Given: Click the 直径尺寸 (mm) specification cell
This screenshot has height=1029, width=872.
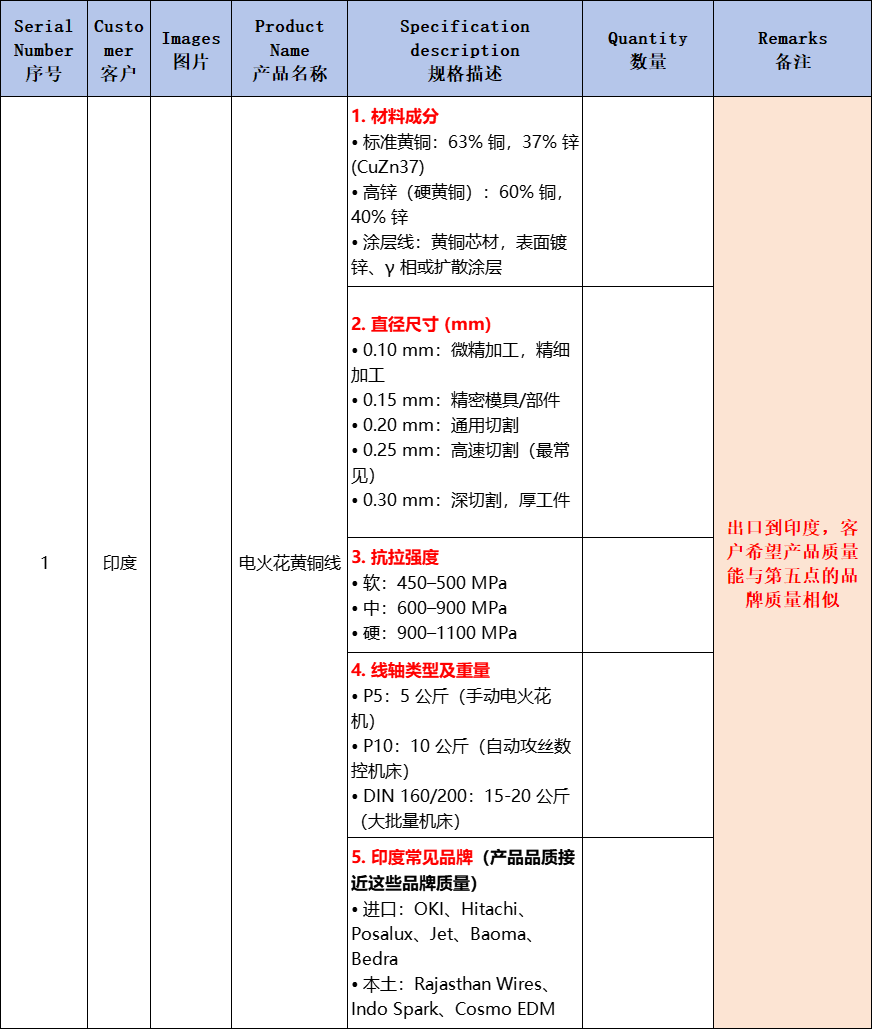Looking at the screenshot, I should click(465, 412).
